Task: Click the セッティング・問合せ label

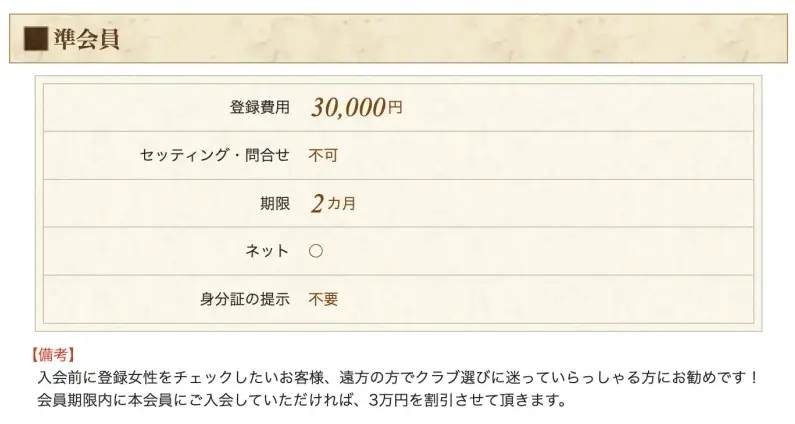Action: 214,155
